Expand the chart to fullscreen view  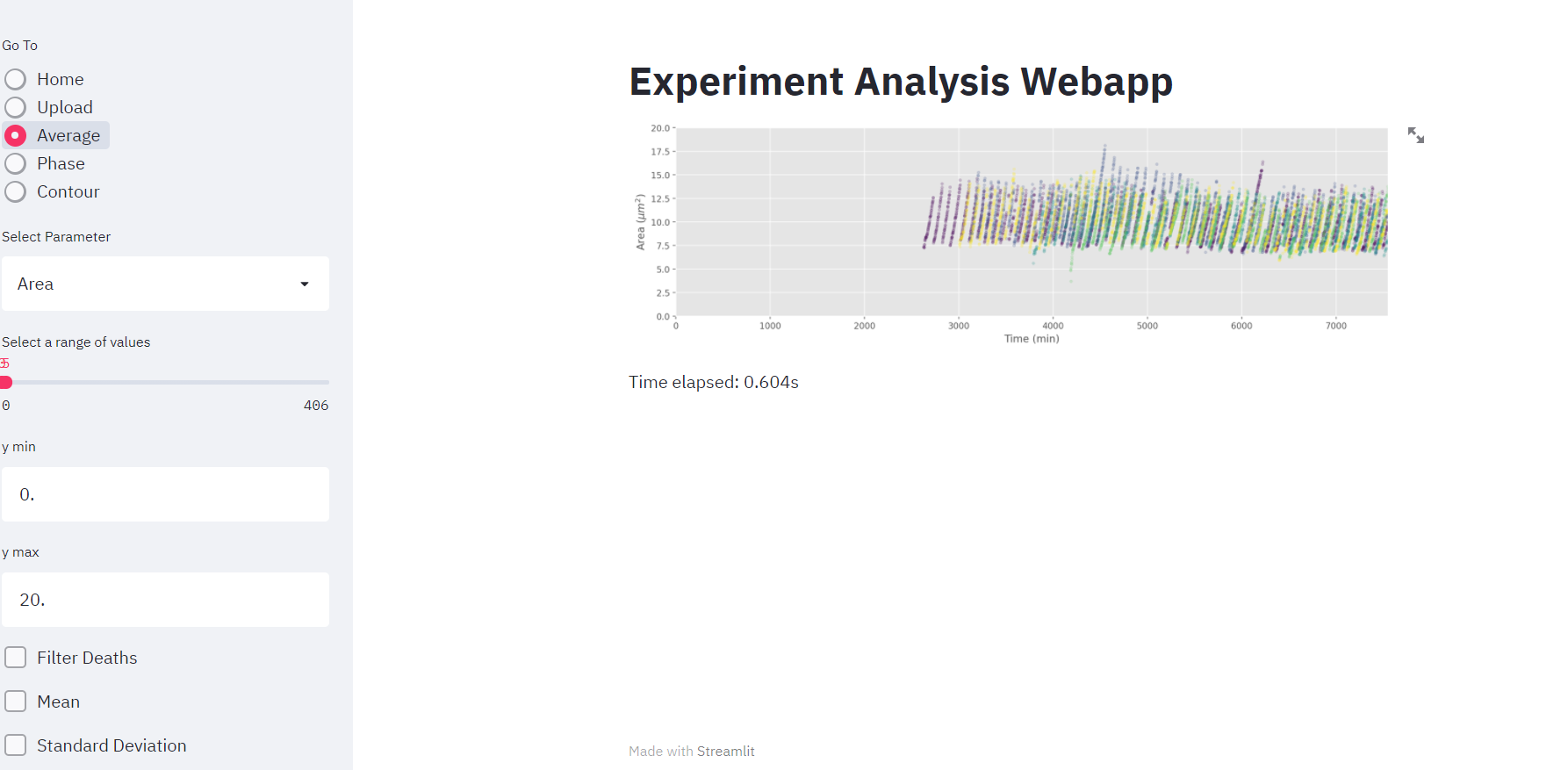[x=1415, y=135]
